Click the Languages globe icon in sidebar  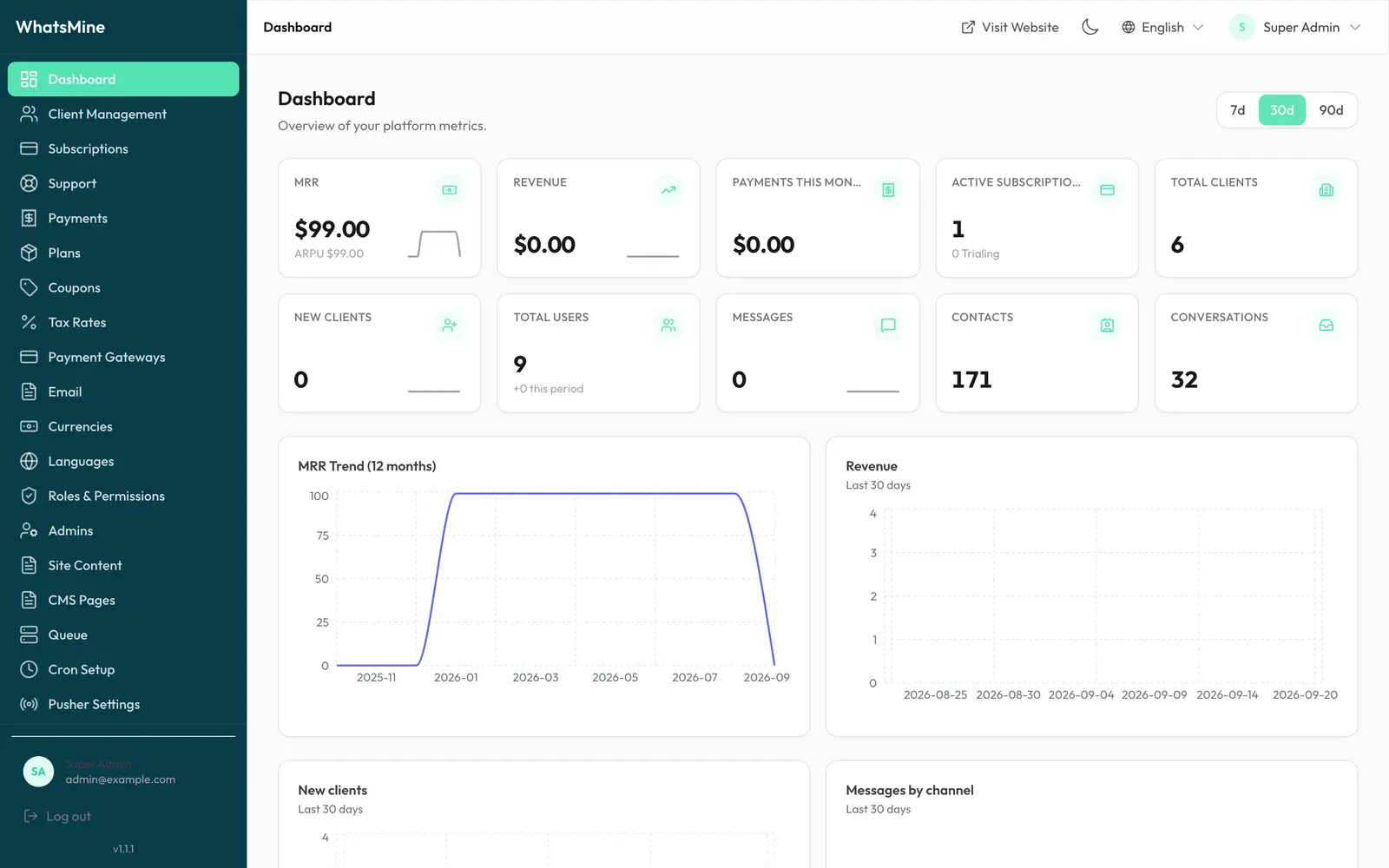tap(29, 461)
